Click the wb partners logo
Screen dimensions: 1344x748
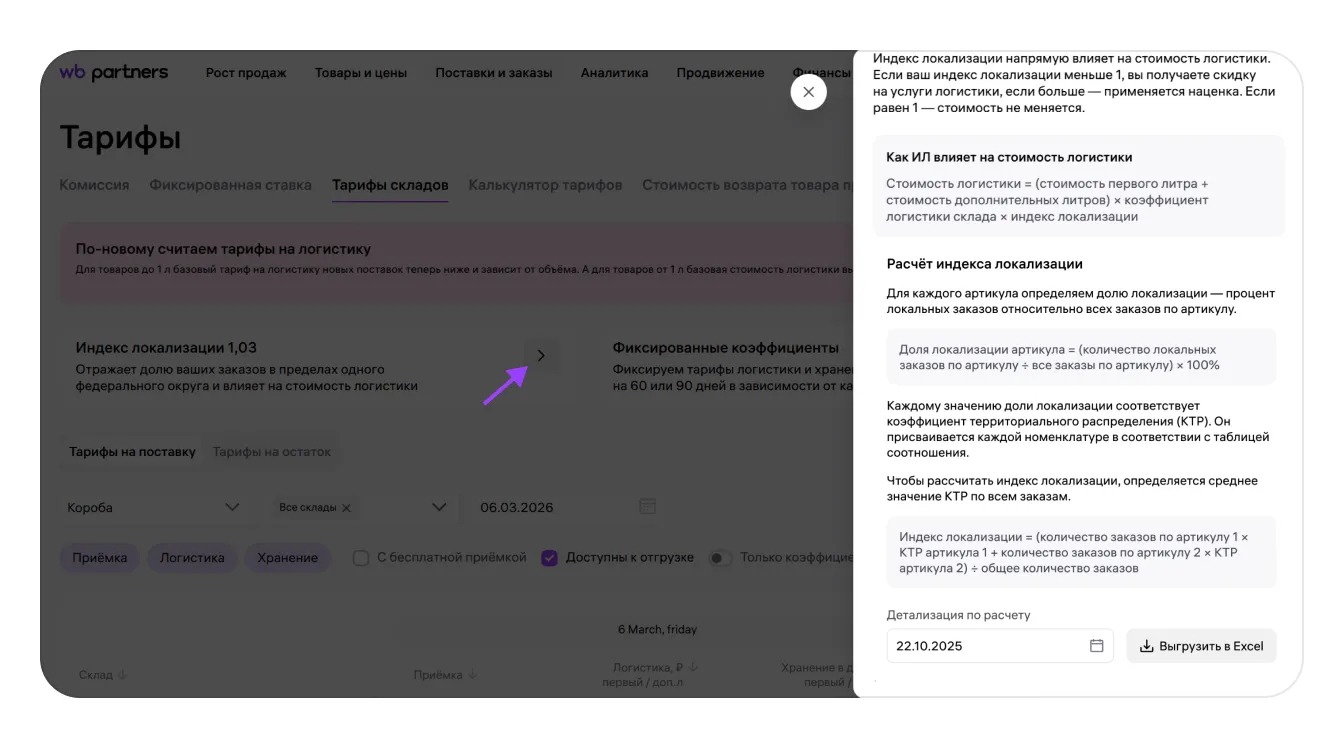point(114,72)
